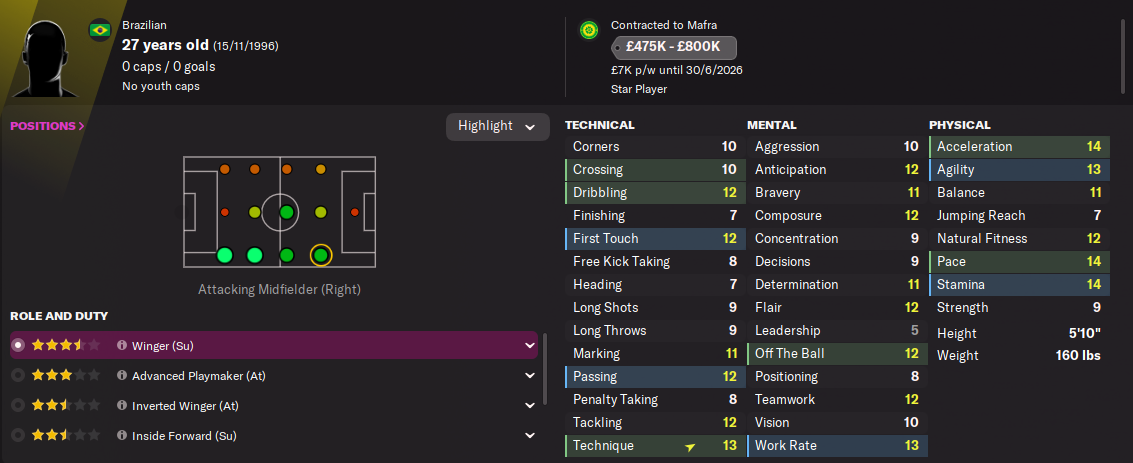The width and height of the screenshot is (1133, 463).
Task: Click the Mafra club badge
Action: 589,30
